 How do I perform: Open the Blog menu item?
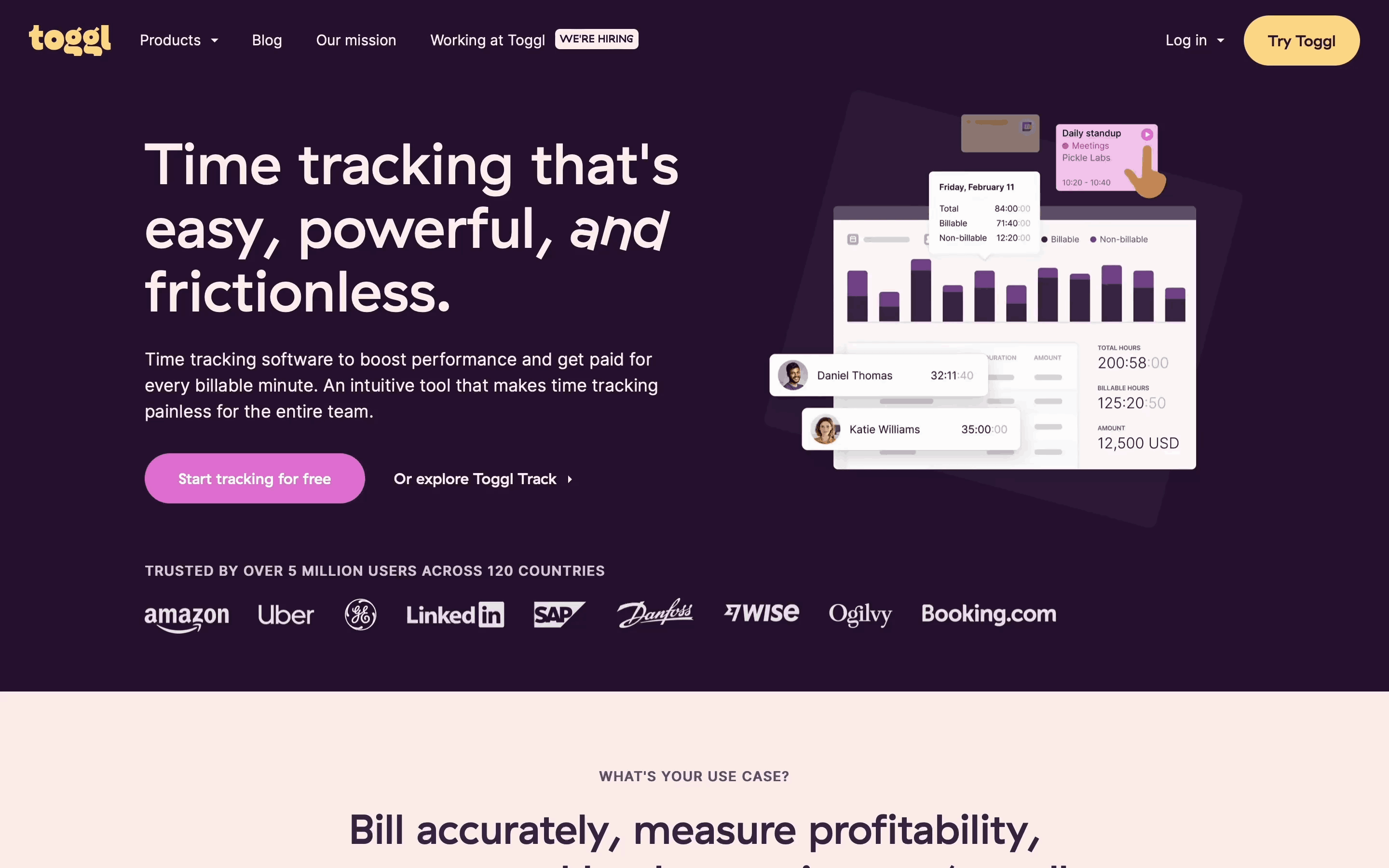(266, 40)
